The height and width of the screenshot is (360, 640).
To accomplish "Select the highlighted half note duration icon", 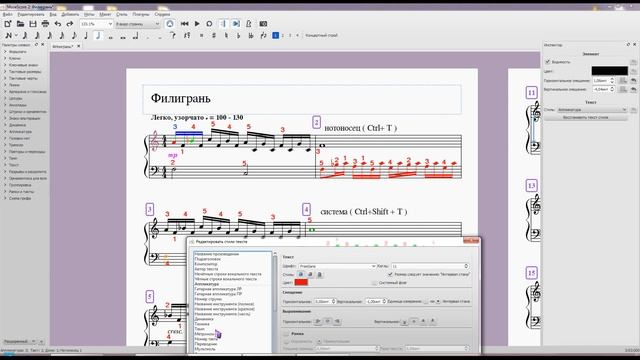I will pos(98,36).
